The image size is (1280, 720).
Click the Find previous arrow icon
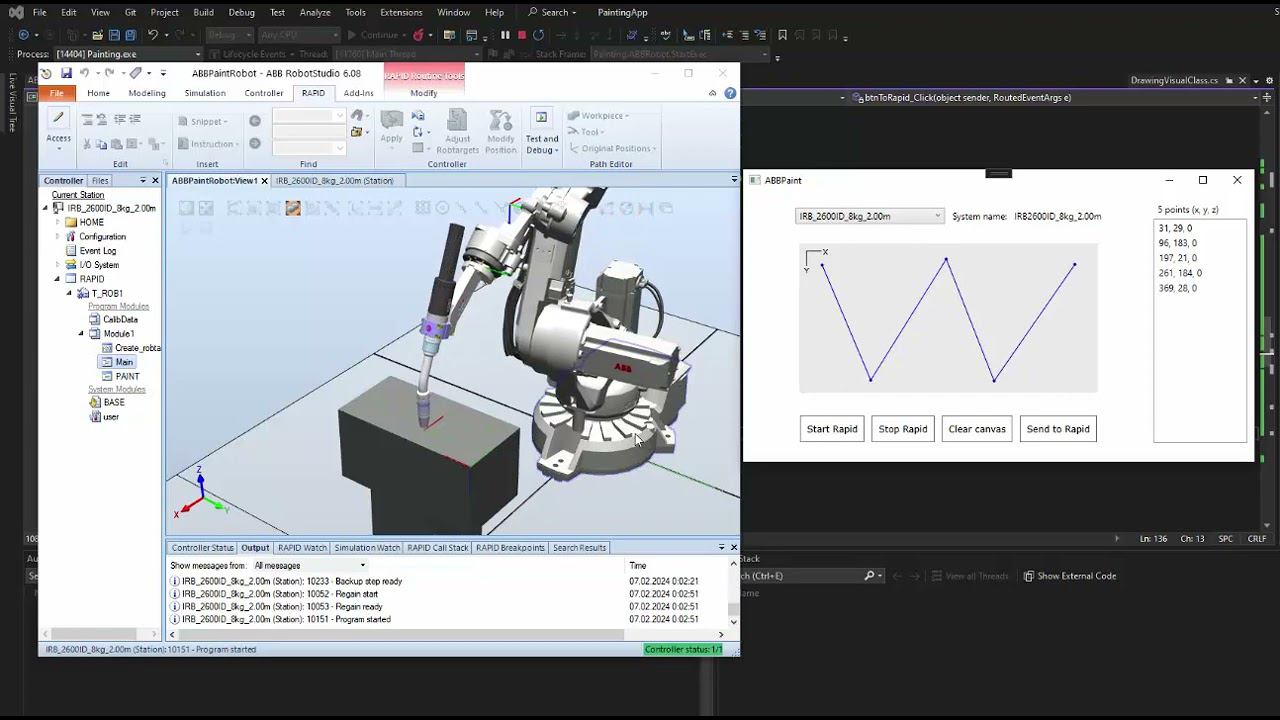click(x=255, y=121)
